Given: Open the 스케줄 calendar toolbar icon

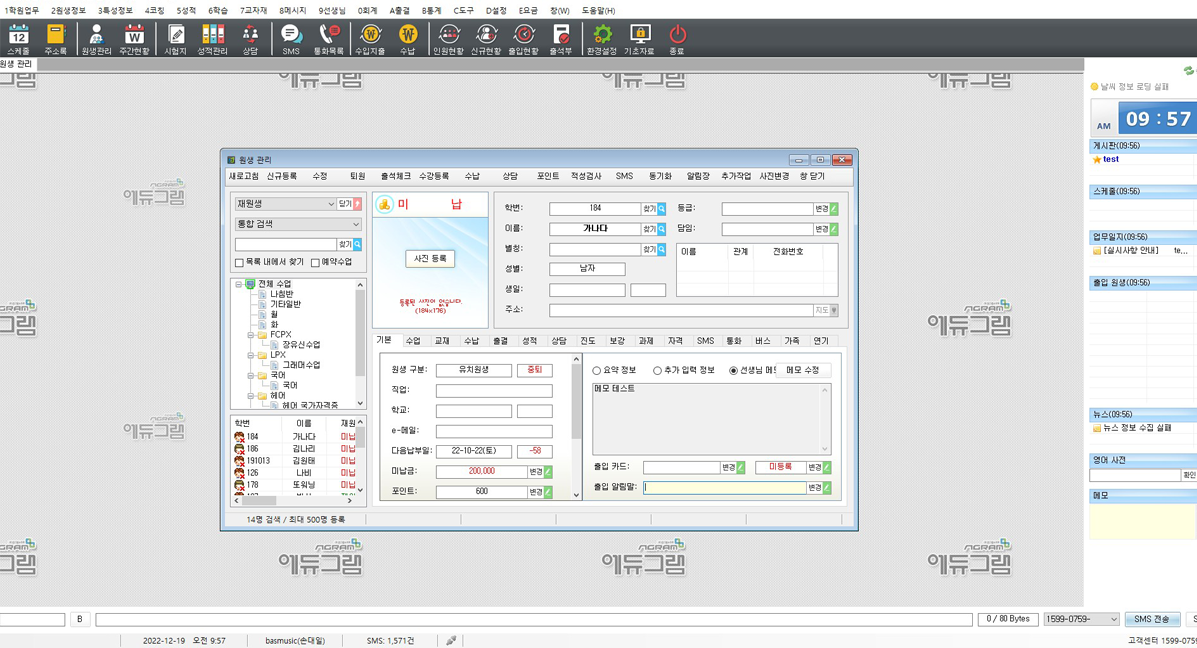Looking at the screenshot, I should (18, 37).
